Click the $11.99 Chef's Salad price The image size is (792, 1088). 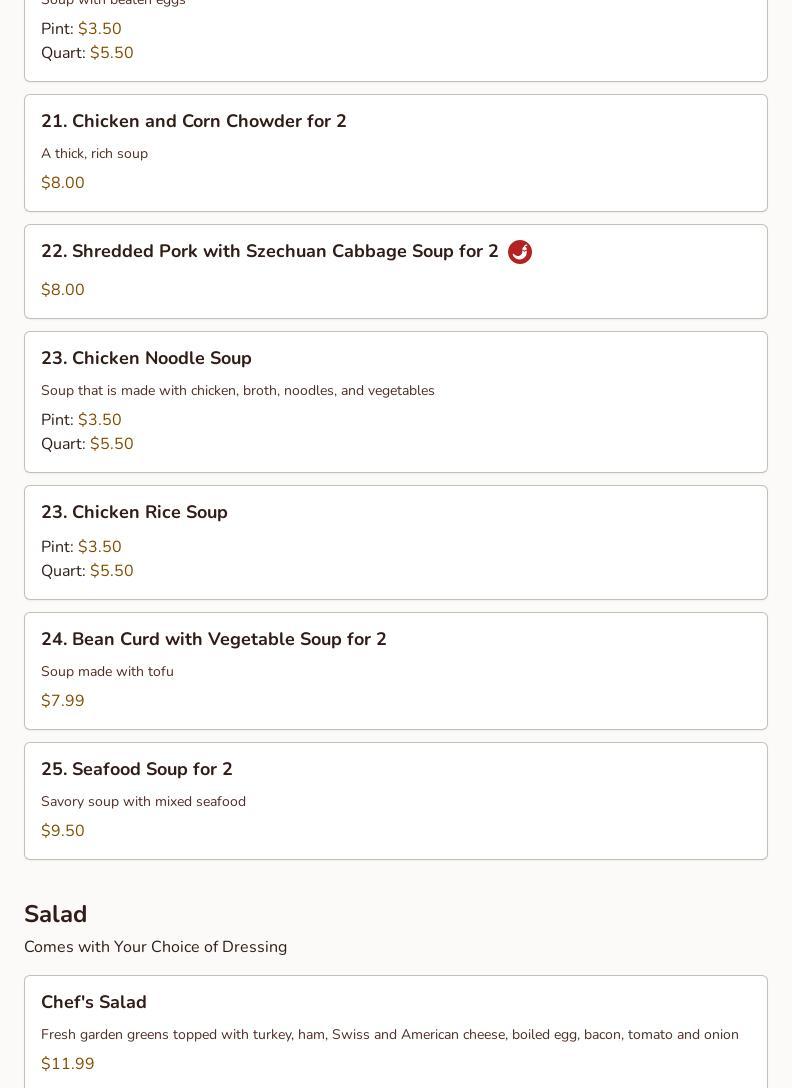67,1064
